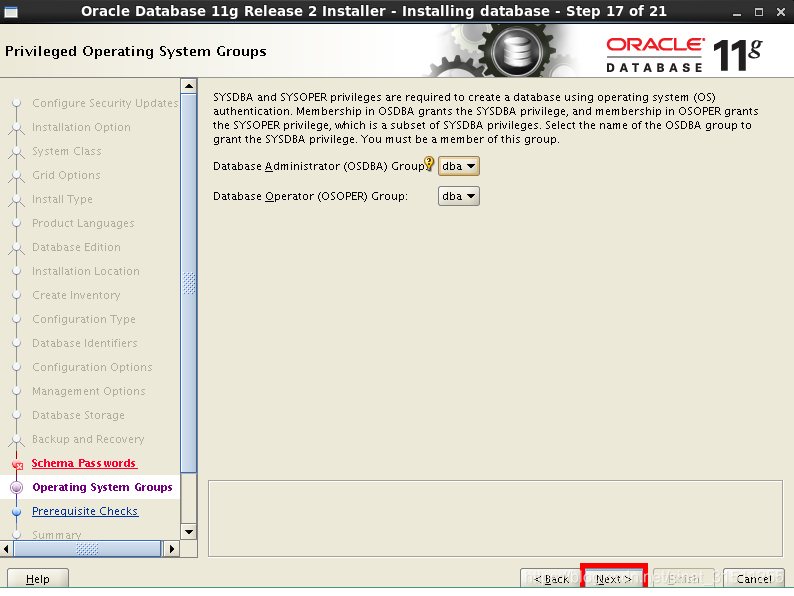Click left arrow of horizontal scrollbar
Image resolution: width=794 pixels, height=596 pixels.
pos(6,548)
